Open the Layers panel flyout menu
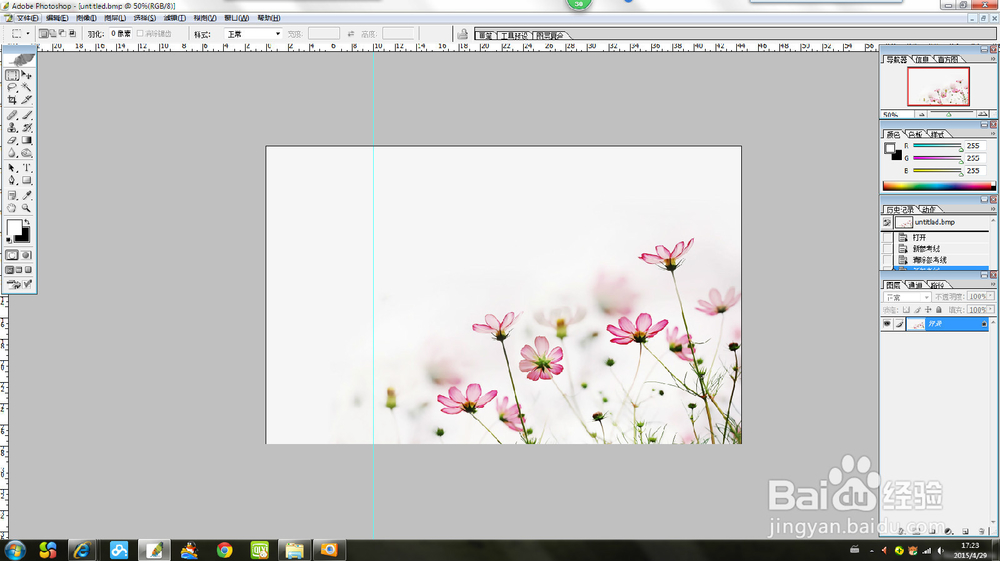Screen dimensions: 1000x561 coord(992,284)
